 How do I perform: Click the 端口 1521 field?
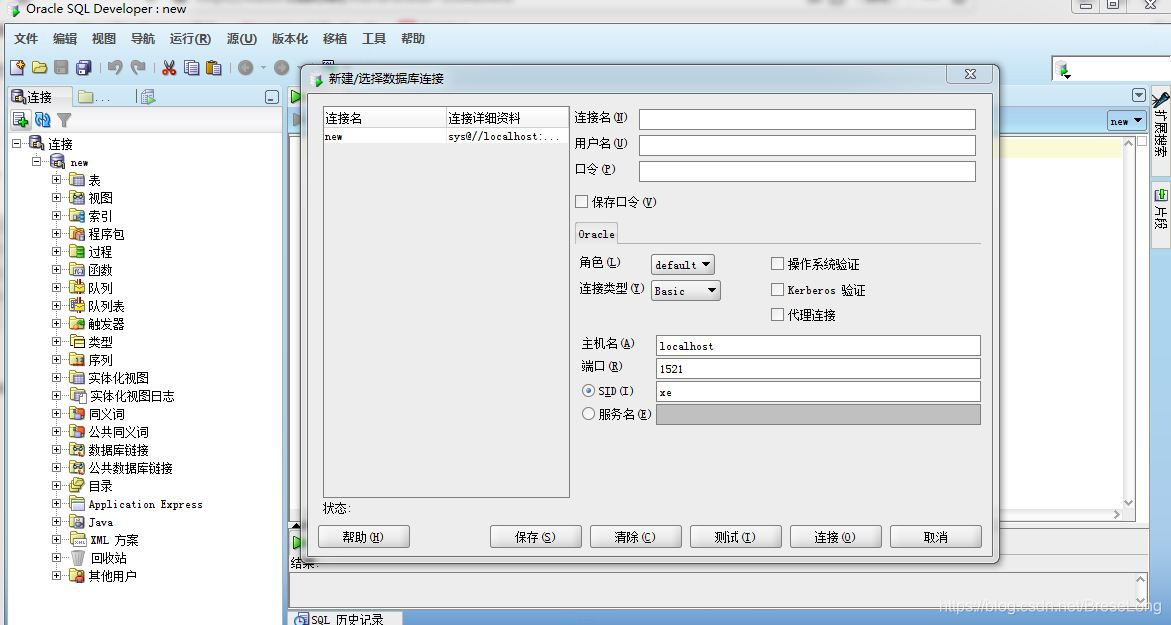(819, 368)
